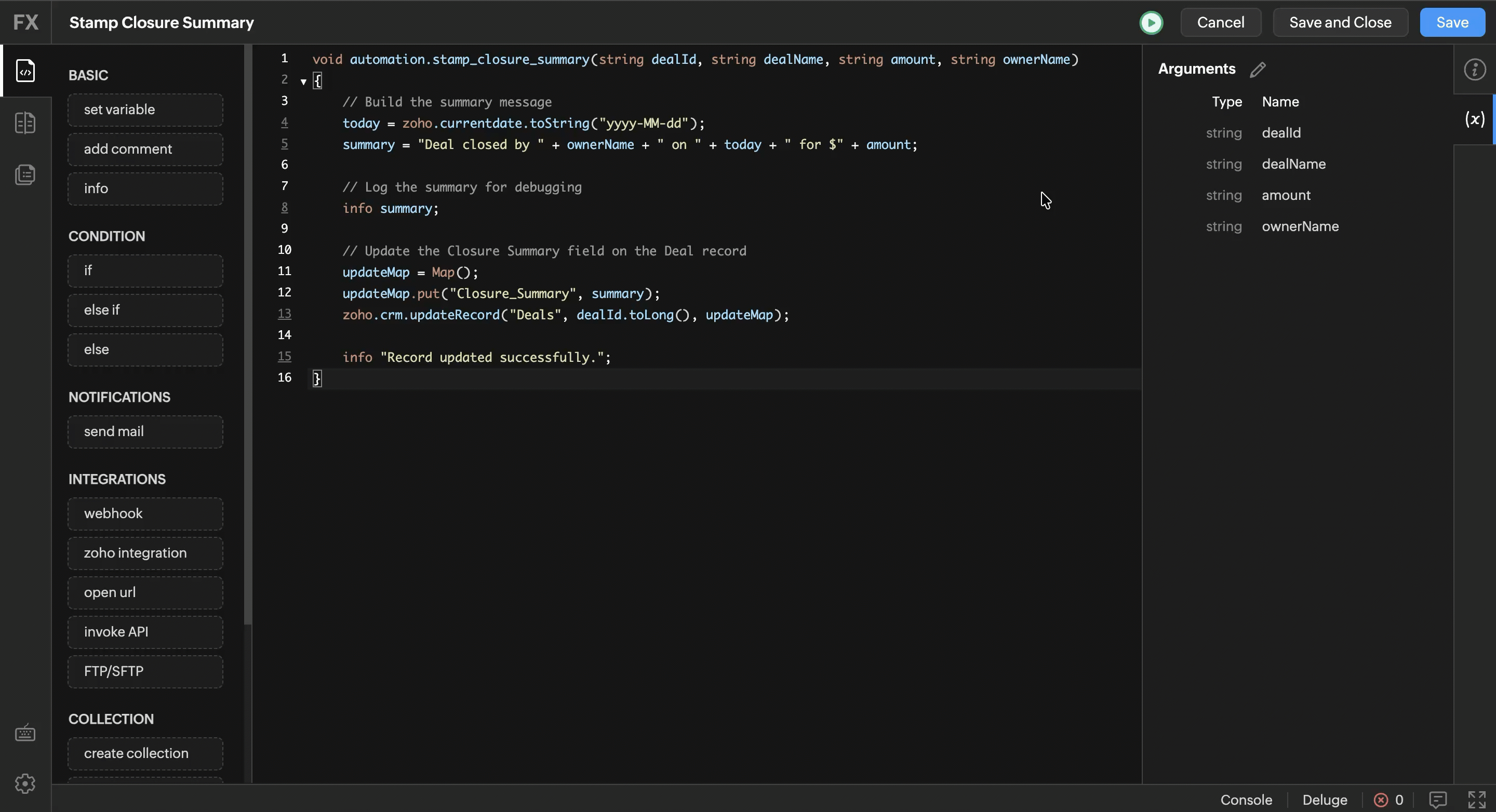The image size is (1496, 812).
Task: Click the Stamp Closure Summary title
Action: point(162,23)
